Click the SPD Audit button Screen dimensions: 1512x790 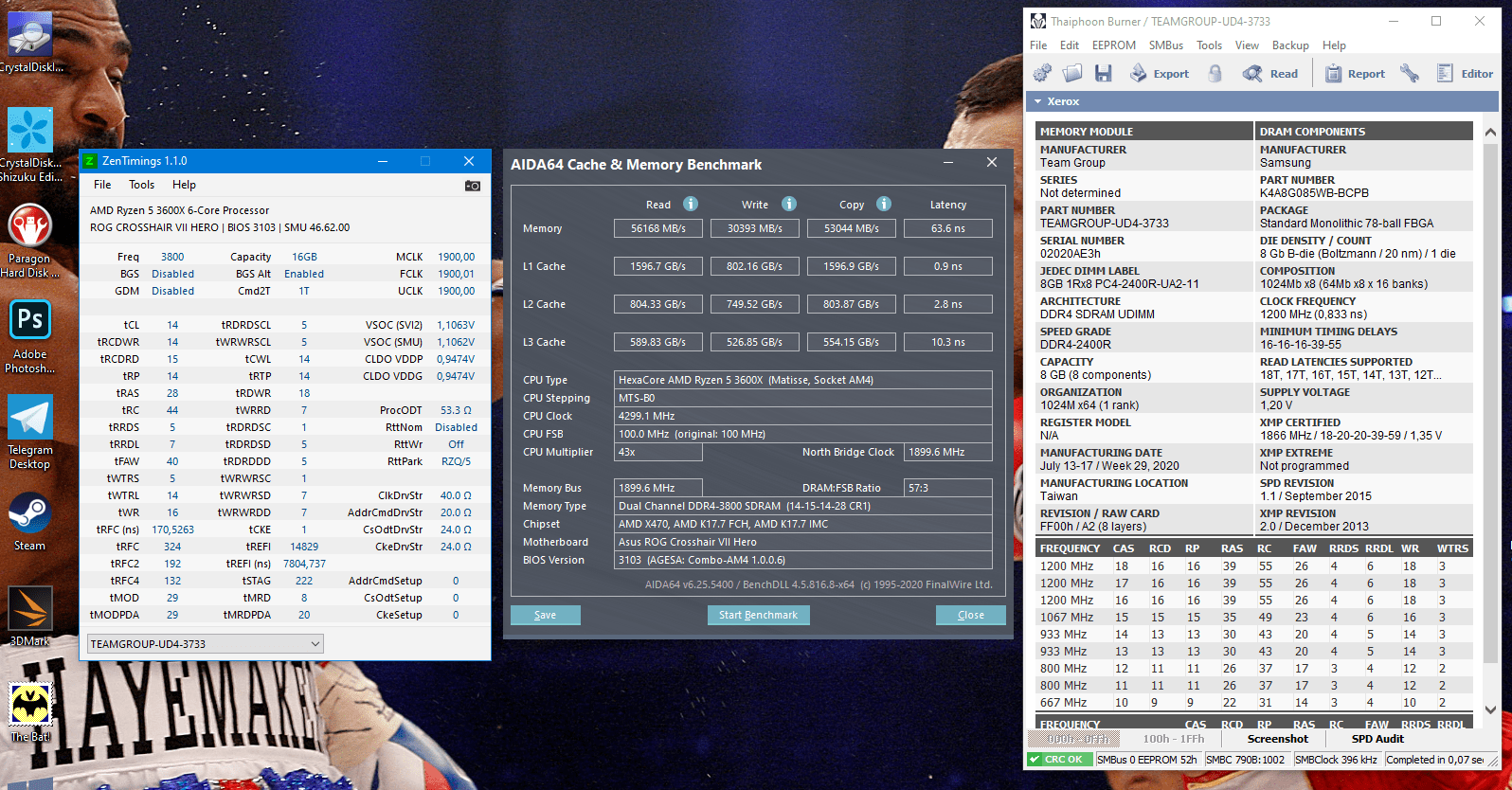tap(1377, 739)
